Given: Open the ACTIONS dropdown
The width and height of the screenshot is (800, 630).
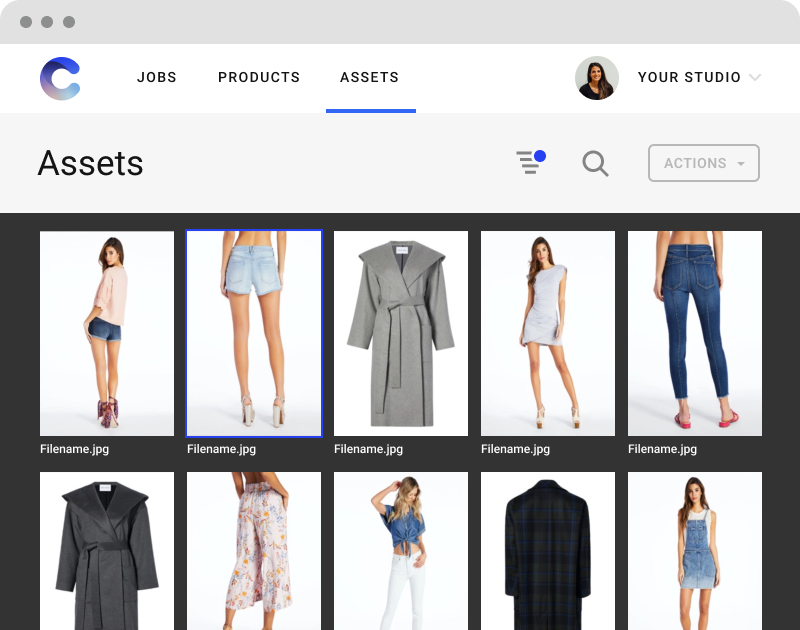Looking at the screenshot, I should (x=704, y=163).
